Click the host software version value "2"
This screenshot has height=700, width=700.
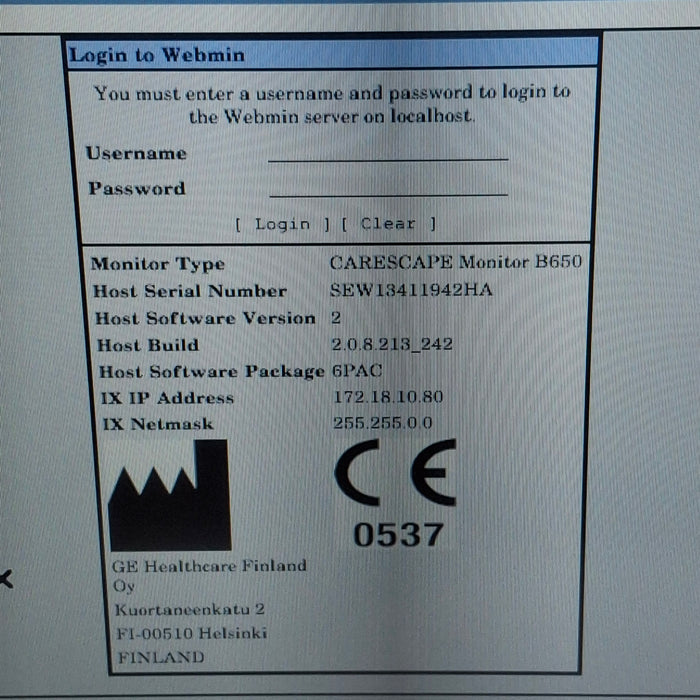336,317
